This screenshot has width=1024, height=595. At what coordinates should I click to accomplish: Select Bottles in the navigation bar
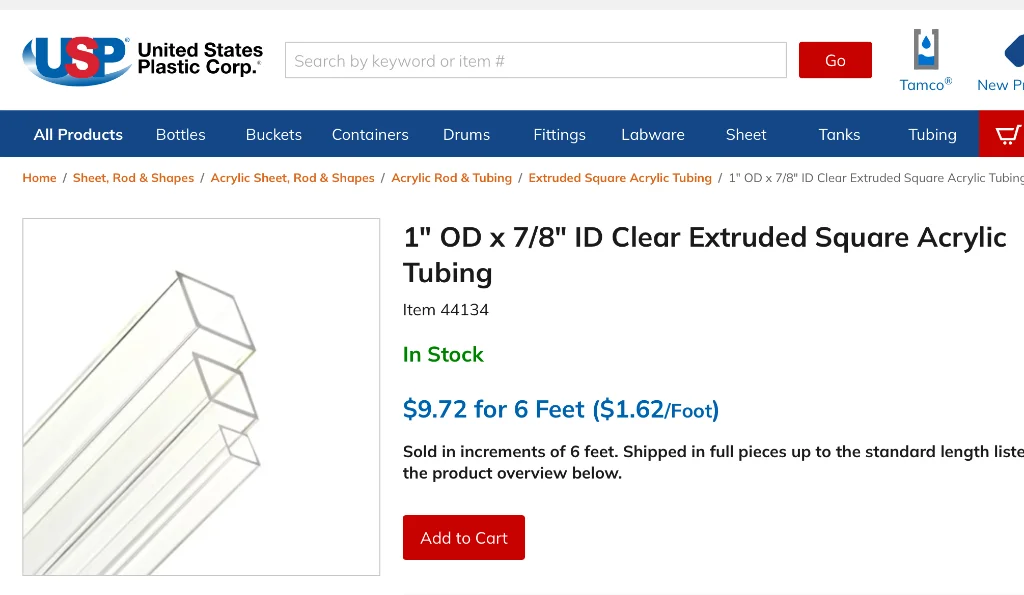coord(181,134)
